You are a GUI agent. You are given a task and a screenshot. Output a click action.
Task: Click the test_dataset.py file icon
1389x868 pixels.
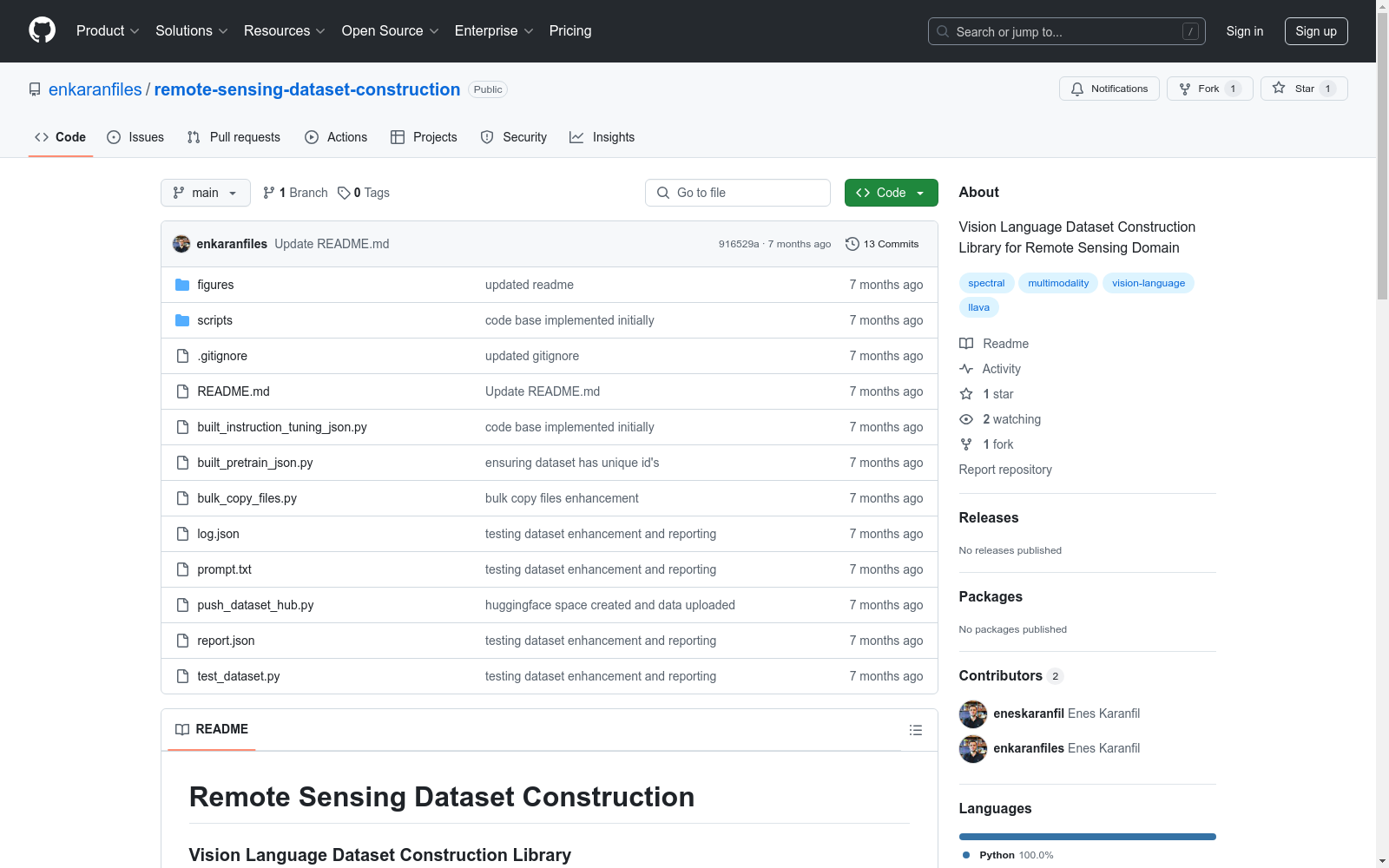[182, 676]
